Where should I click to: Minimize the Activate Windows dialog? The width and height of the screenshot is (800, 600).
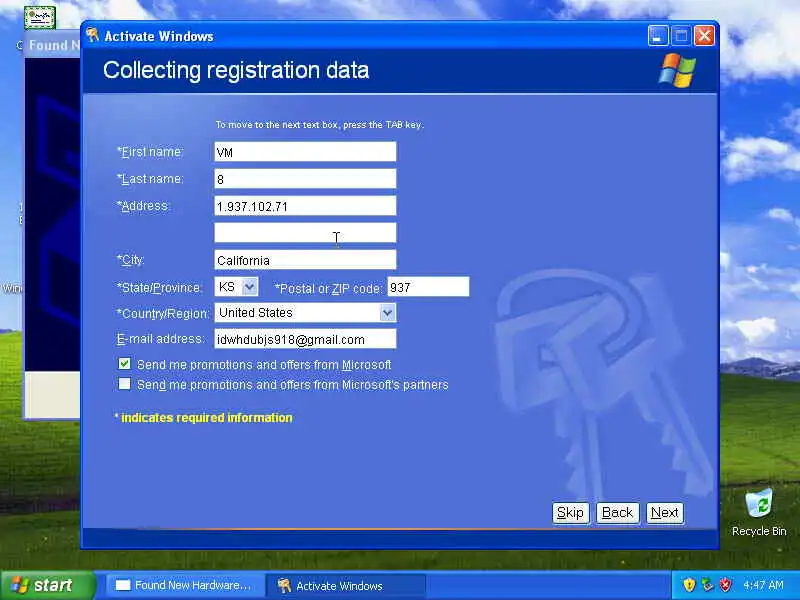pos(658,36)
